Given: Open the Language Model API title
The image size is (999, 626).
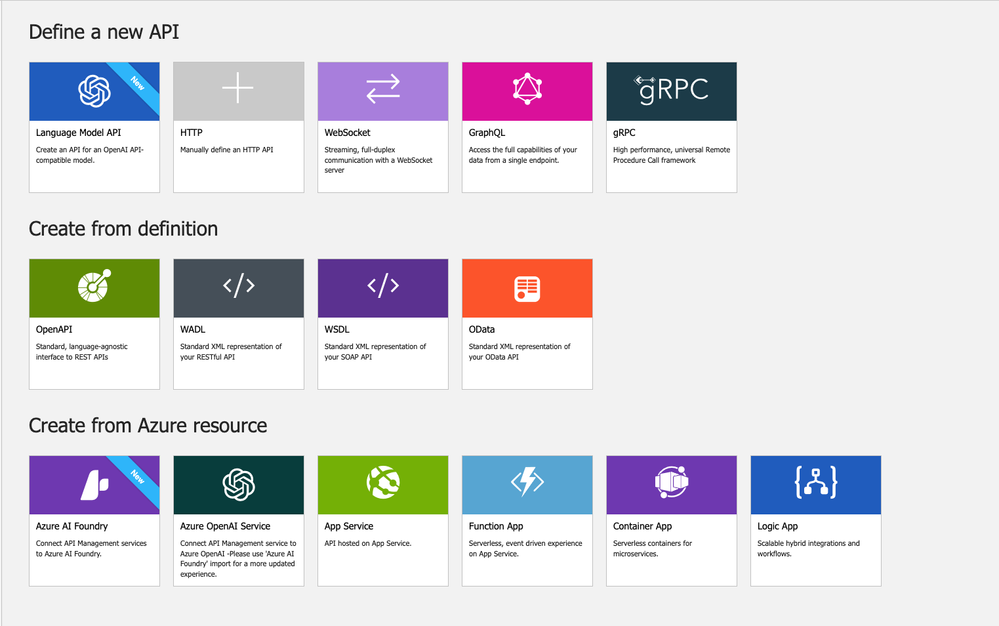Looking at the screenshot, I should pyautogui.click(x=78, y=132).
